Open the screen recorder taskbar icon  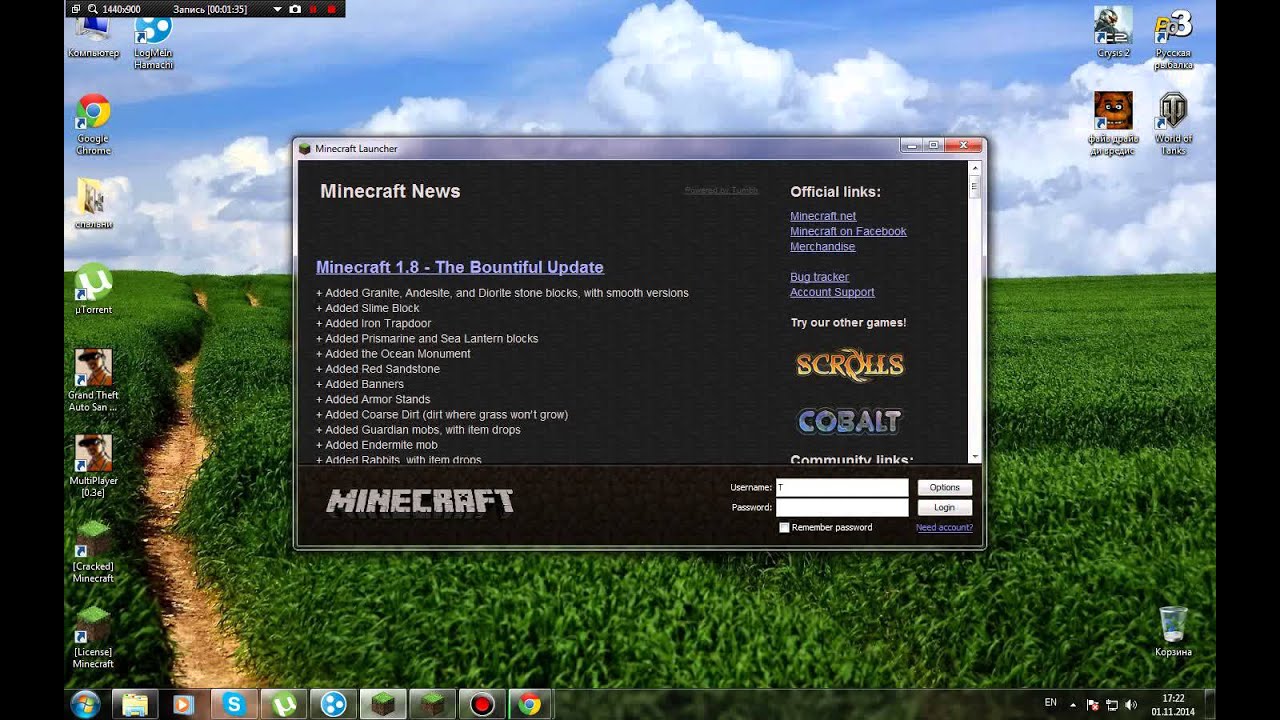482,704
